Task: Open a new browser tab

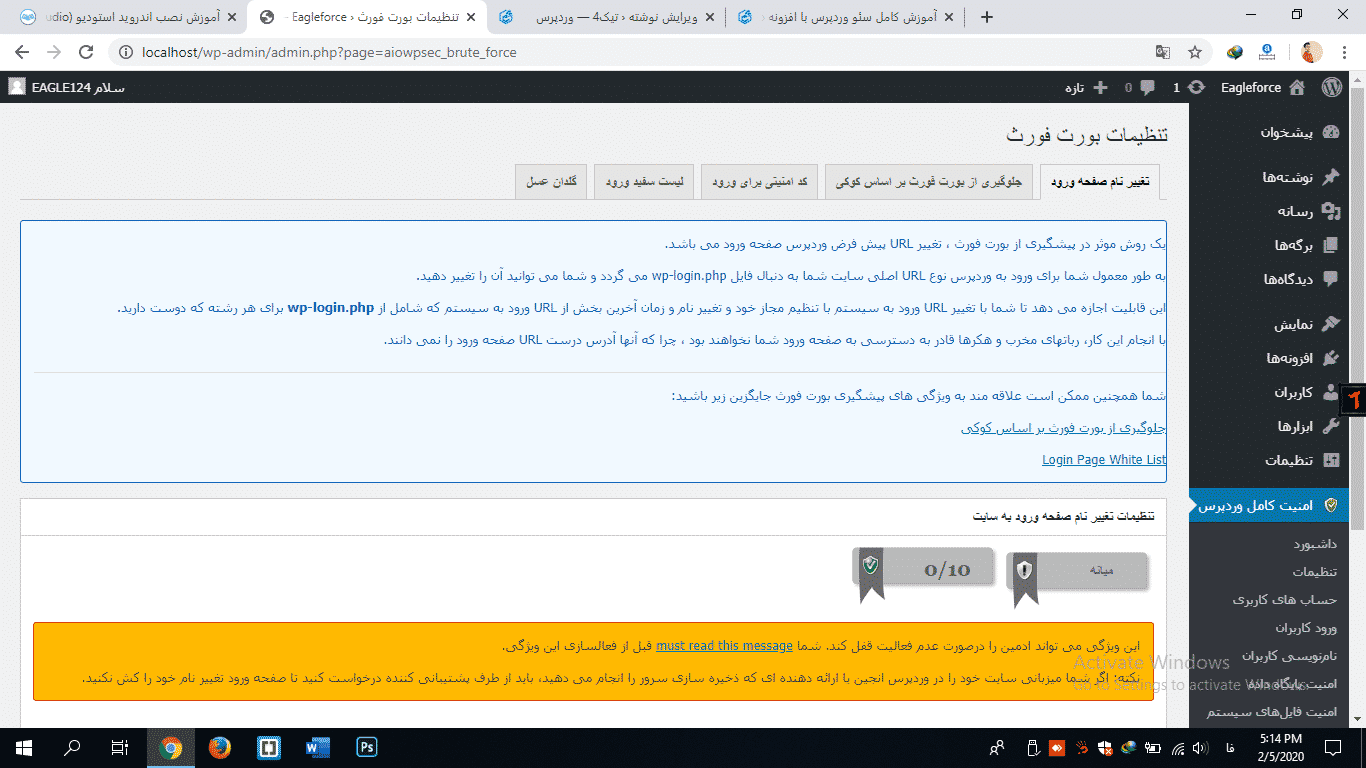Action: click(987, 17)
